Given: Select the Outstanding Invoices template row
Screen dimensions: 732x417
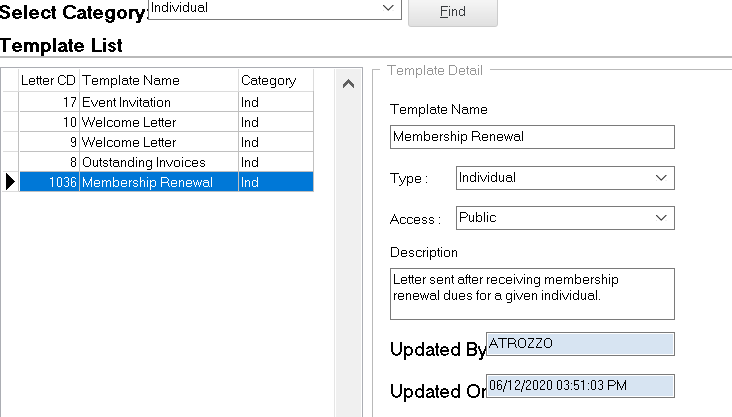Looking at the screenshot, I should point(166,162).
